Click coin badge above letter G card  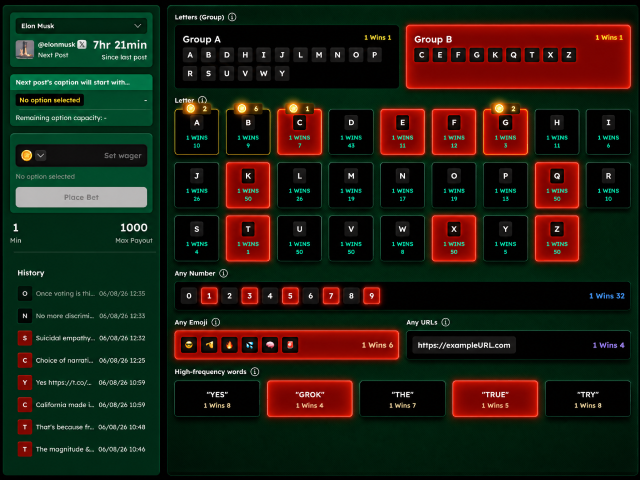[505, 109]
